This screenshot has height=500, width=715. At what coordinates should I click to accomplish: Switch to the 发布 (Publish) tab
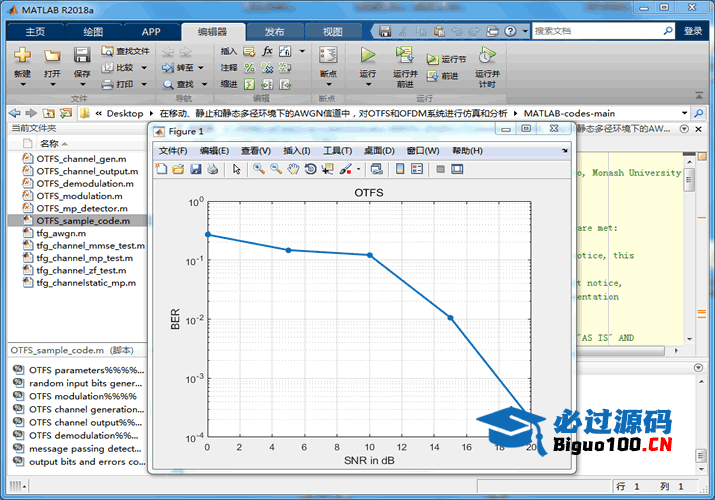click(x=273, y=31)
